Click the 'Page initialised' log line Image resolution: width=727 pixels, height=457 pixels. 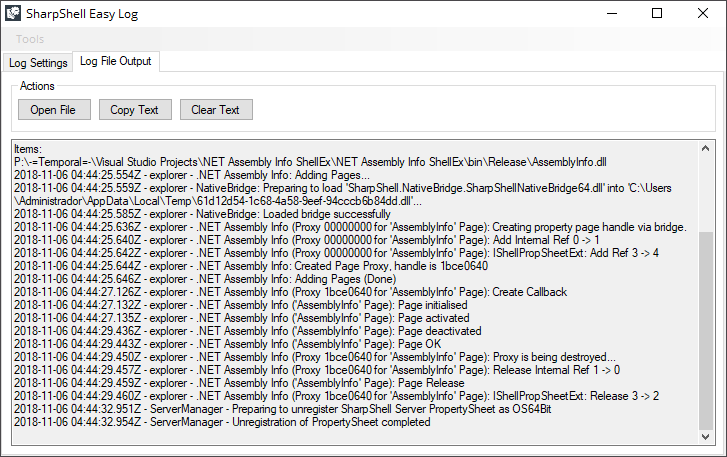[x=241, y=305]
